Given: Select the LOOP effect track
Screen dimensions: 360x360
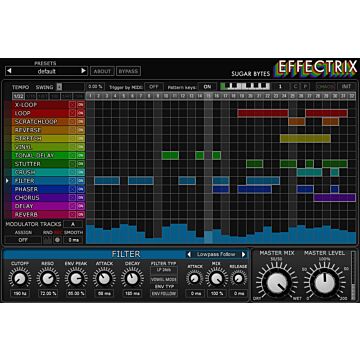Looking at the screenshot, I should (x=40, y=113).
